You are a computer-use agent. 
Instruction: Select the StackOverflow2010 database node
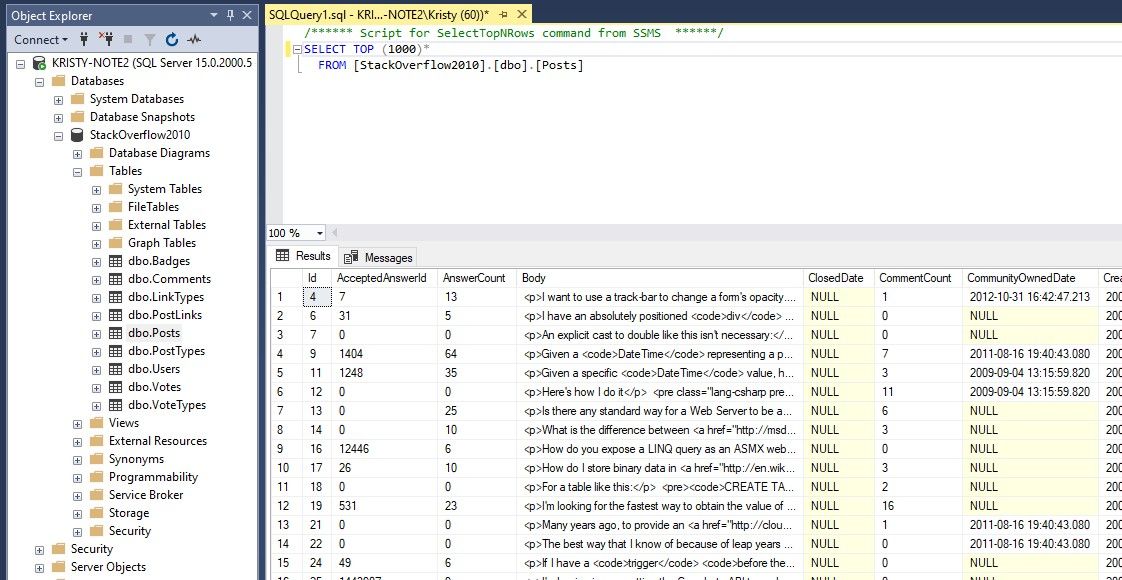click(x=139, y=135)
